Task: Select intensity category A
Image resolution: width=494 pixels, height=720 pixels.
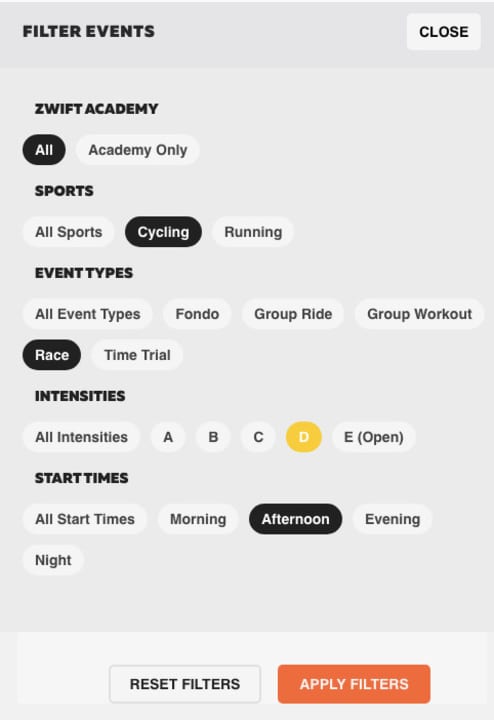Action: (168, 437)
